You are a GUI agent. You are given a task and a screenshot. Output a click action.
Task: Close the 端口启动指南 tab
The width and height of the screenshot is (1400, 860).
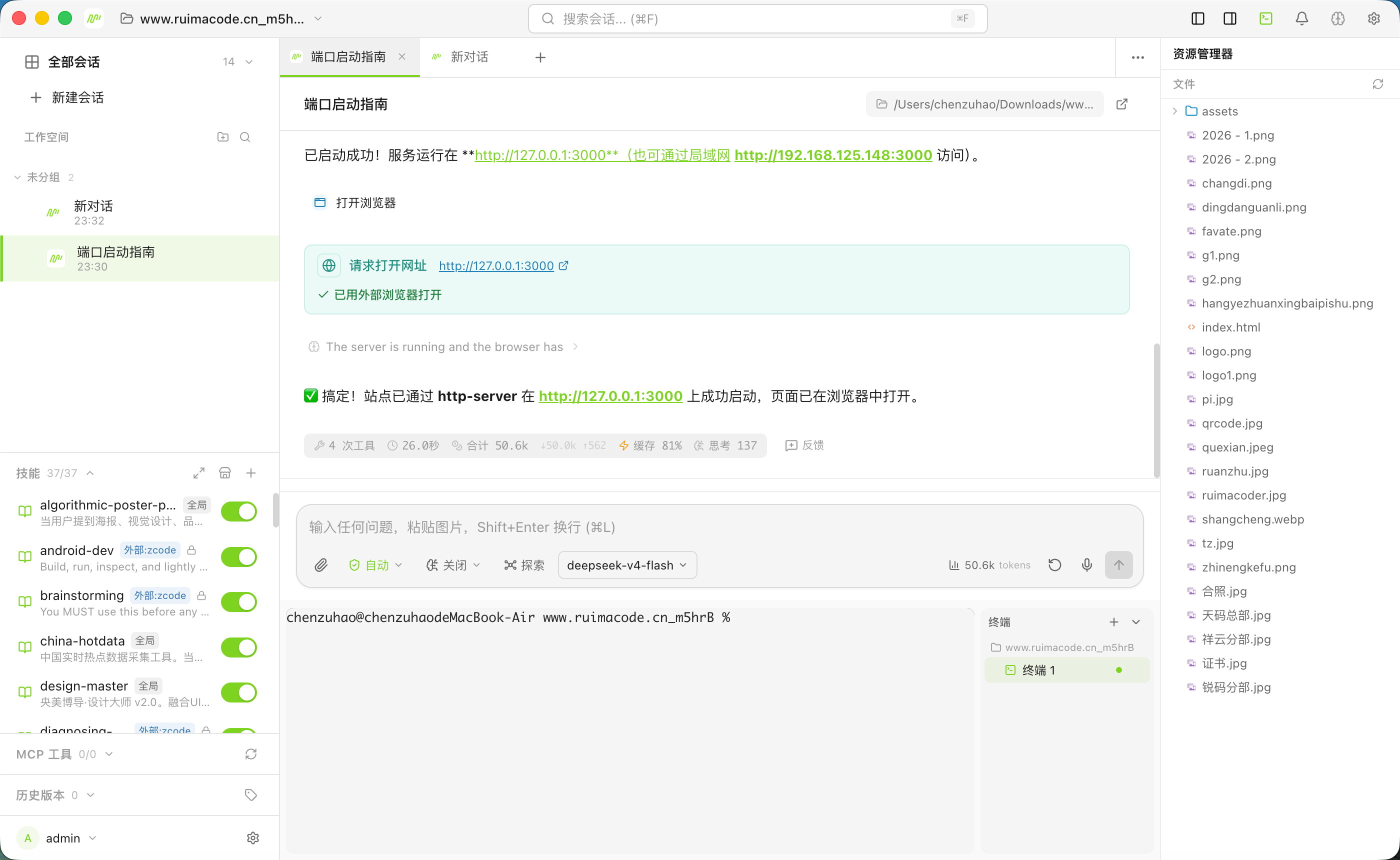(x=402, y=56)
